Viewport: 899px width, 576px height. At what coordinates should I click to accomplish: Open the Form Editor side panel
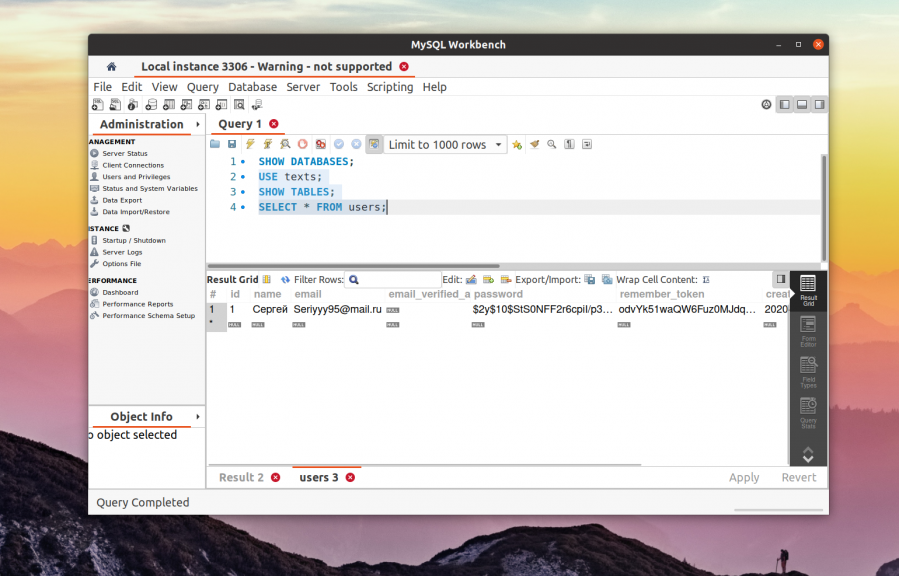(808, 329)
